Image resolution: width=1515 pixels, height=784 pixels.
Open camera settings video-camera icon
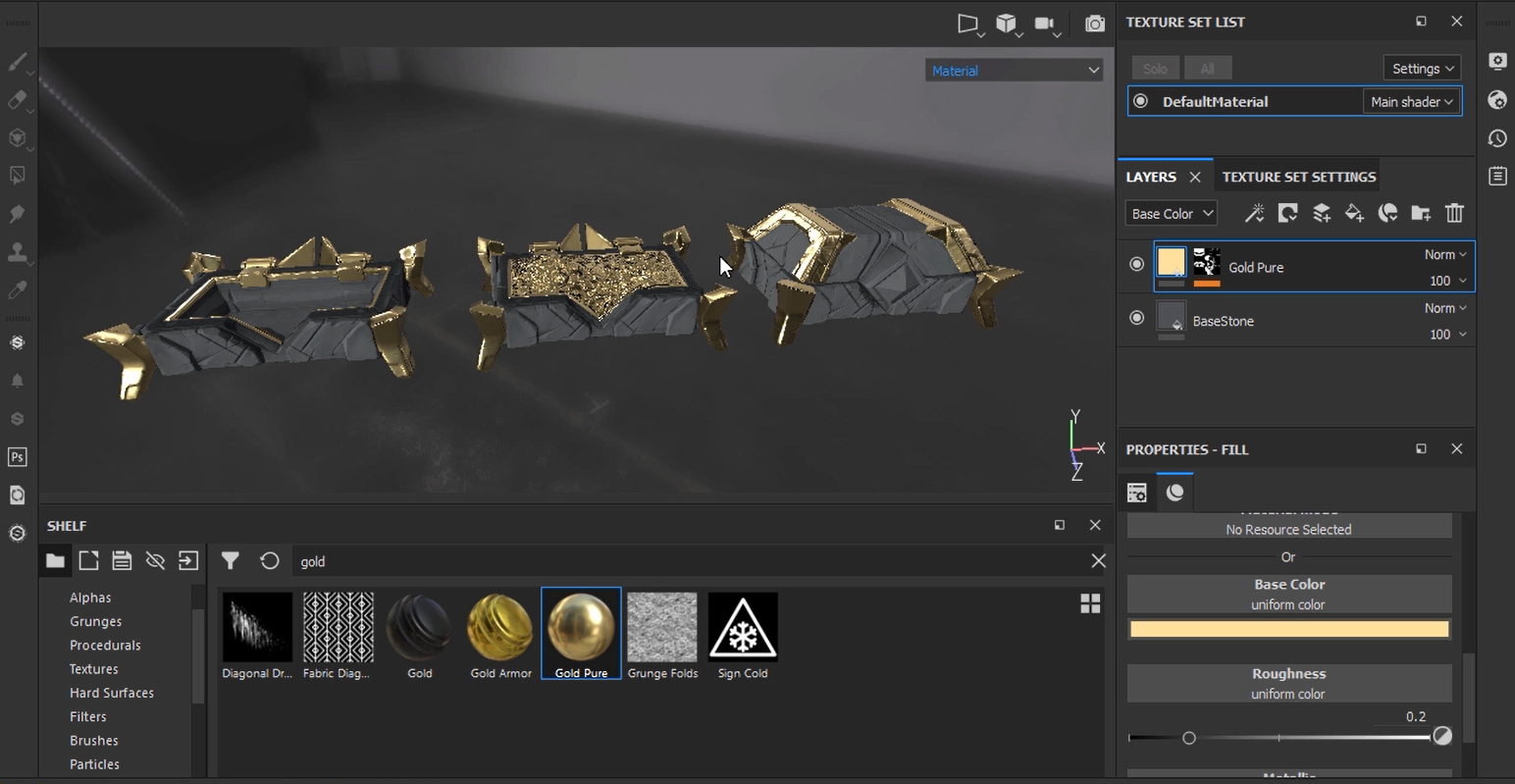point(1045,24)
